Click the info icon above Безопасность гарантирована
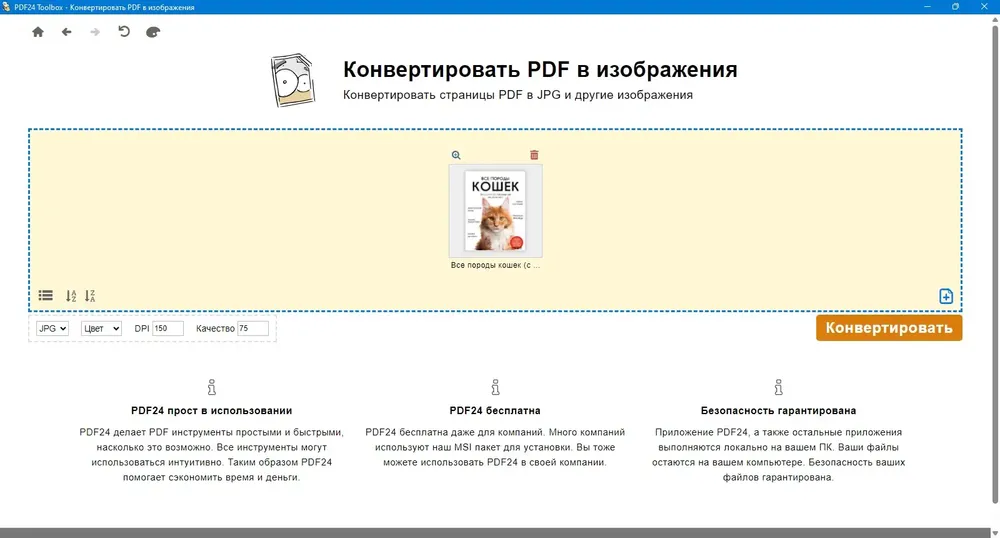The height and width of the screenshot is (538, 1000). click(778, 387)
